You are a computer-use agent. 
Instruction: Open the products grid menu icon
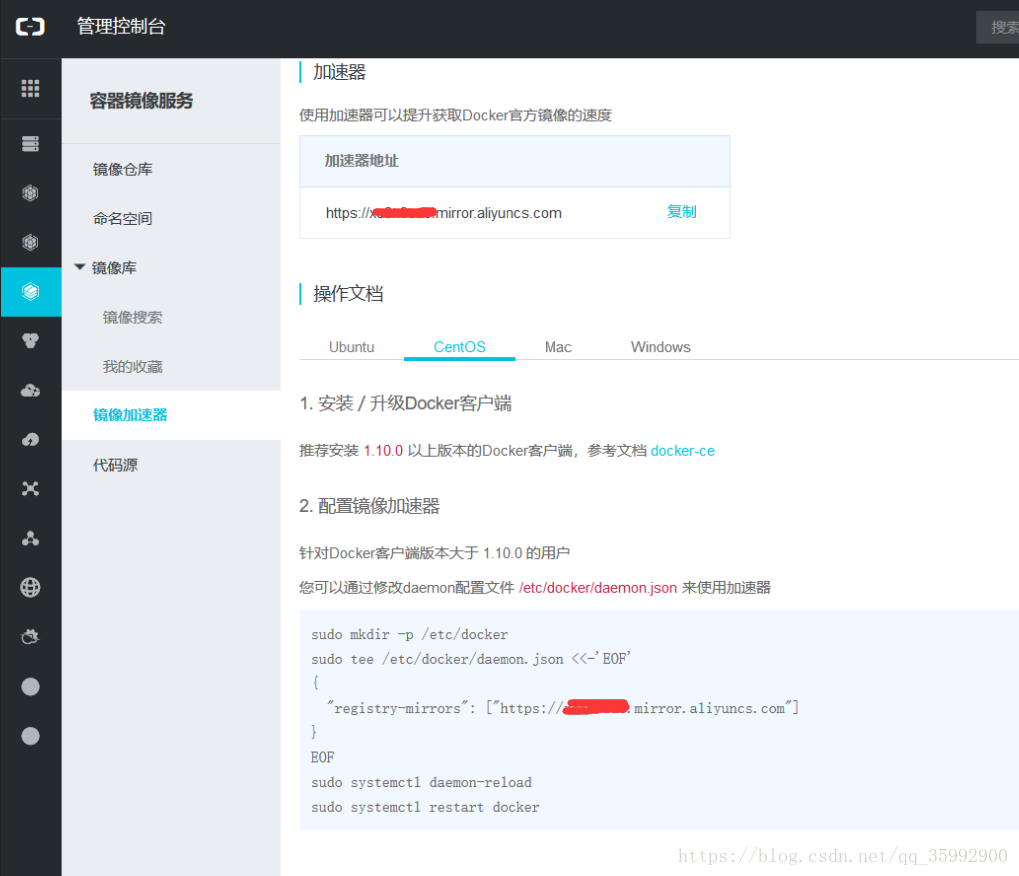point(30,88)
